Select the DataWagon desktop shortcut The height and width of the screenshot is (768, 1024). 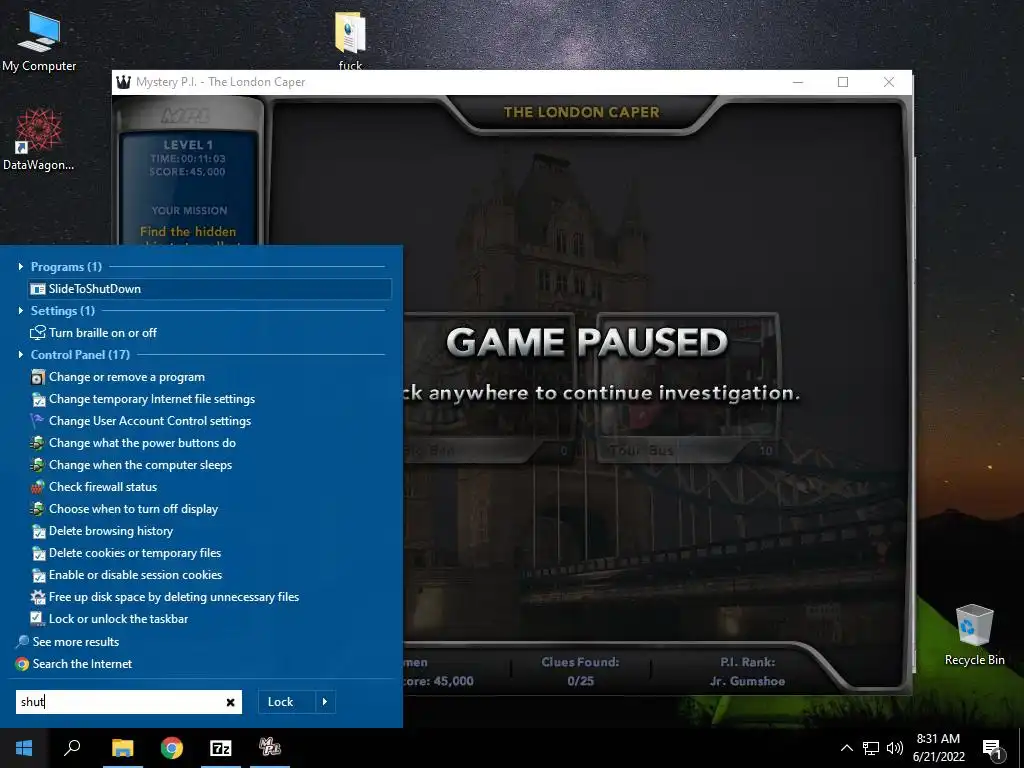[39, 140]
